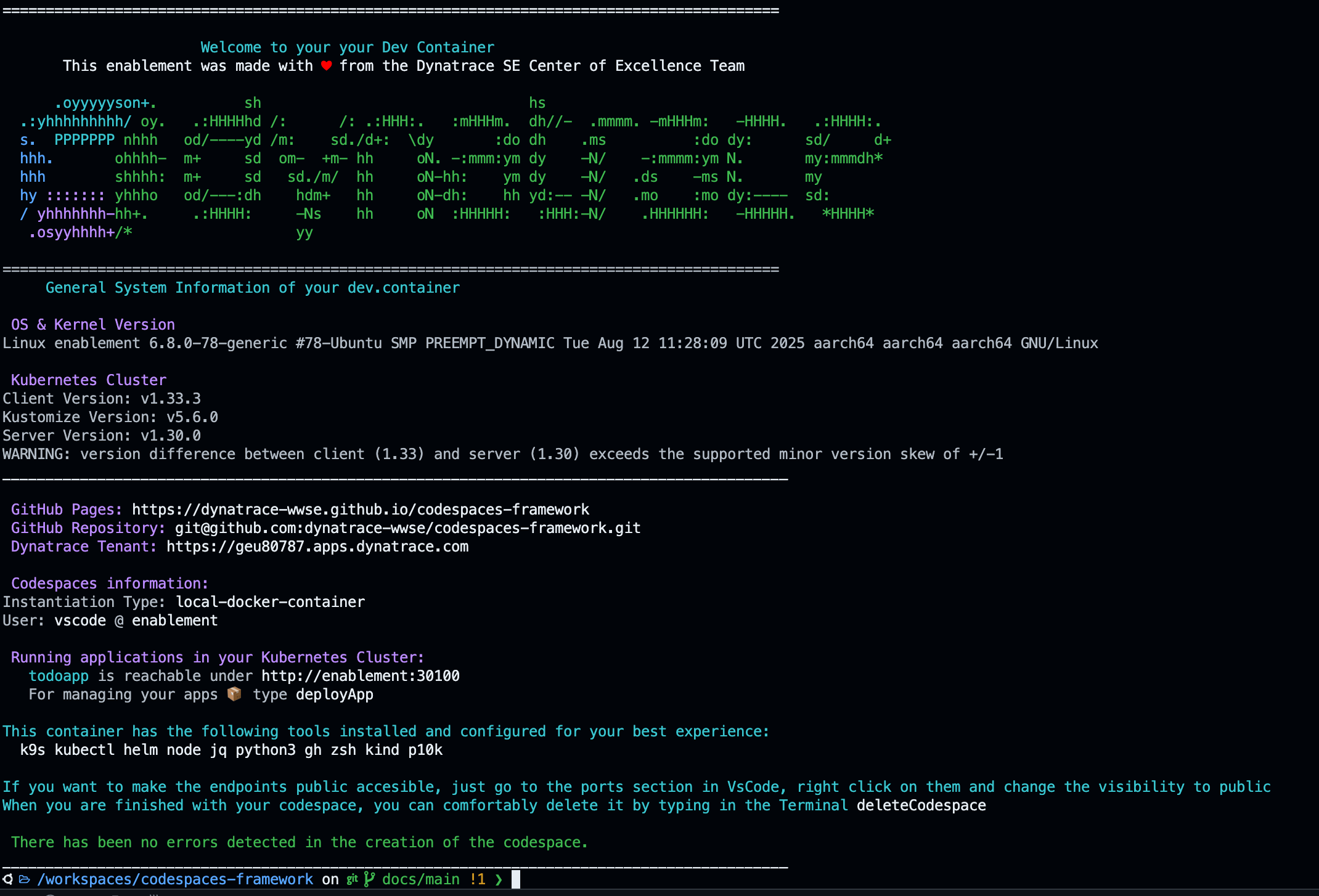This screenshot has width=1319, height=896.
Task: Click the cyan todoapp application name
Action: coord(59,676)
